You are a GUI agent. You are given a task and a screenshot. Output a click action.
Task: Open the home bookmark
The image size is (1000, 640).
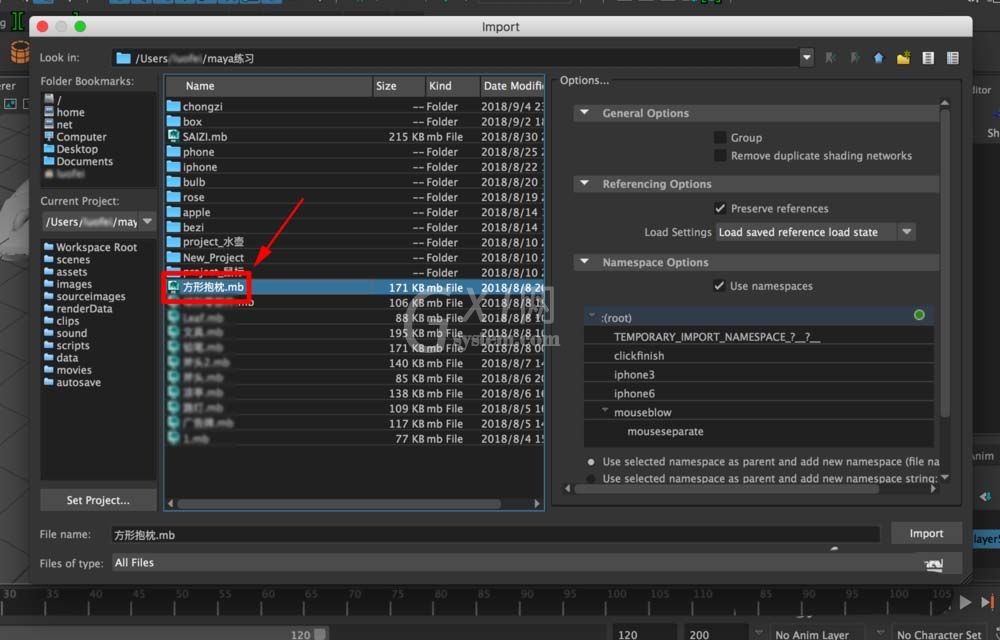coord(64,112)
